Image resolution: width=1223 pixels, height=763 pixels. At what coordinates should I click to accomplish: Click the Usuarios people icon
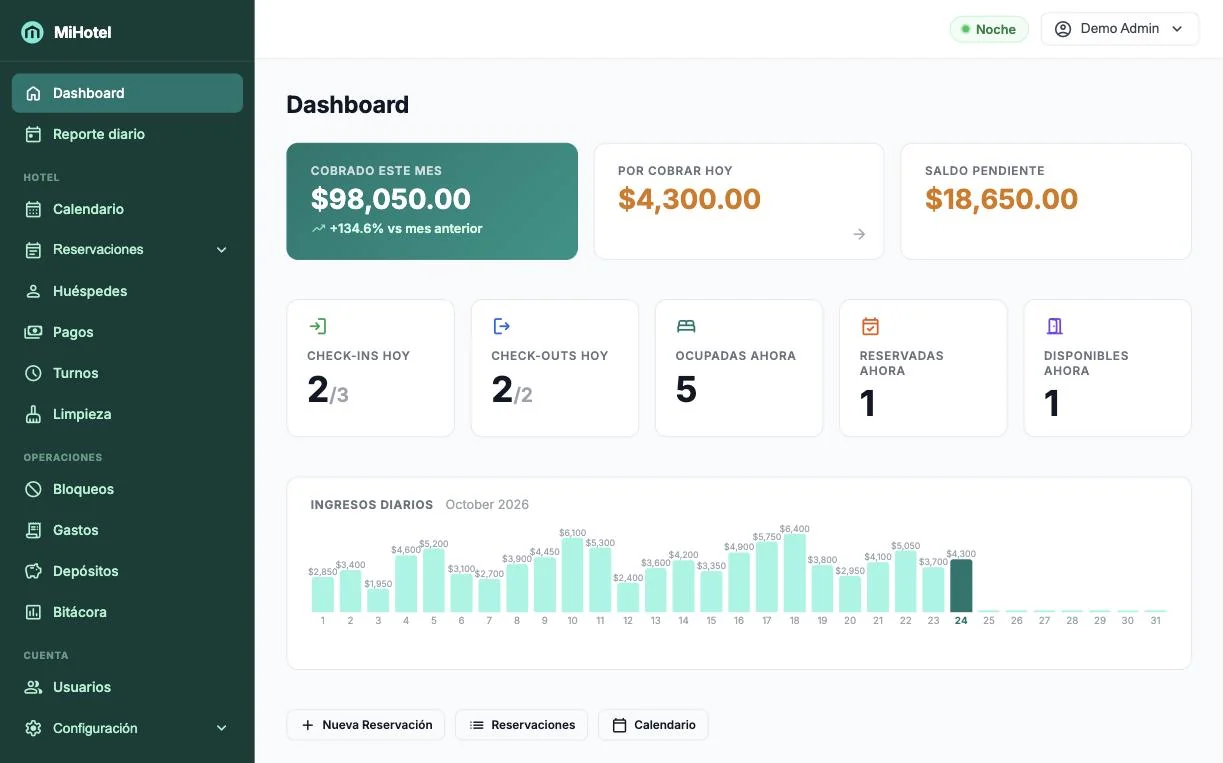pos(33,687)
